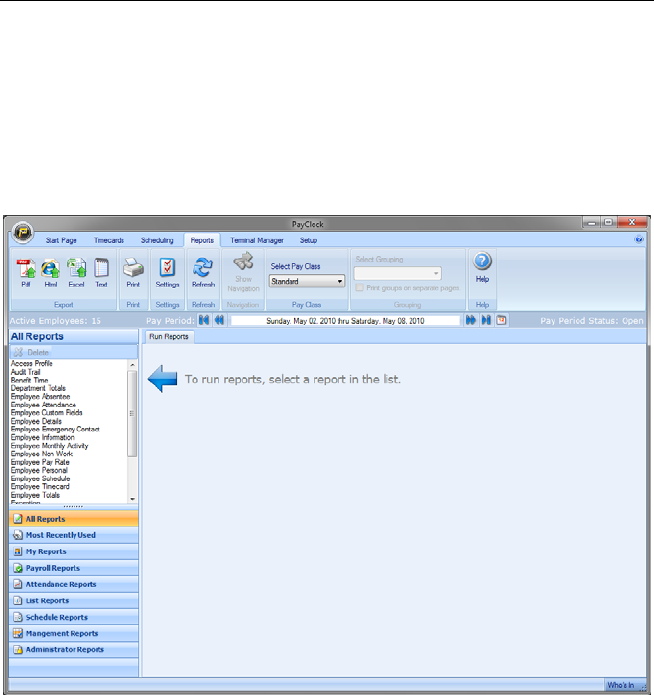Open Payroll Reports category
The height and width of the screenshot is (695, 654).
(x=74, y=568)
